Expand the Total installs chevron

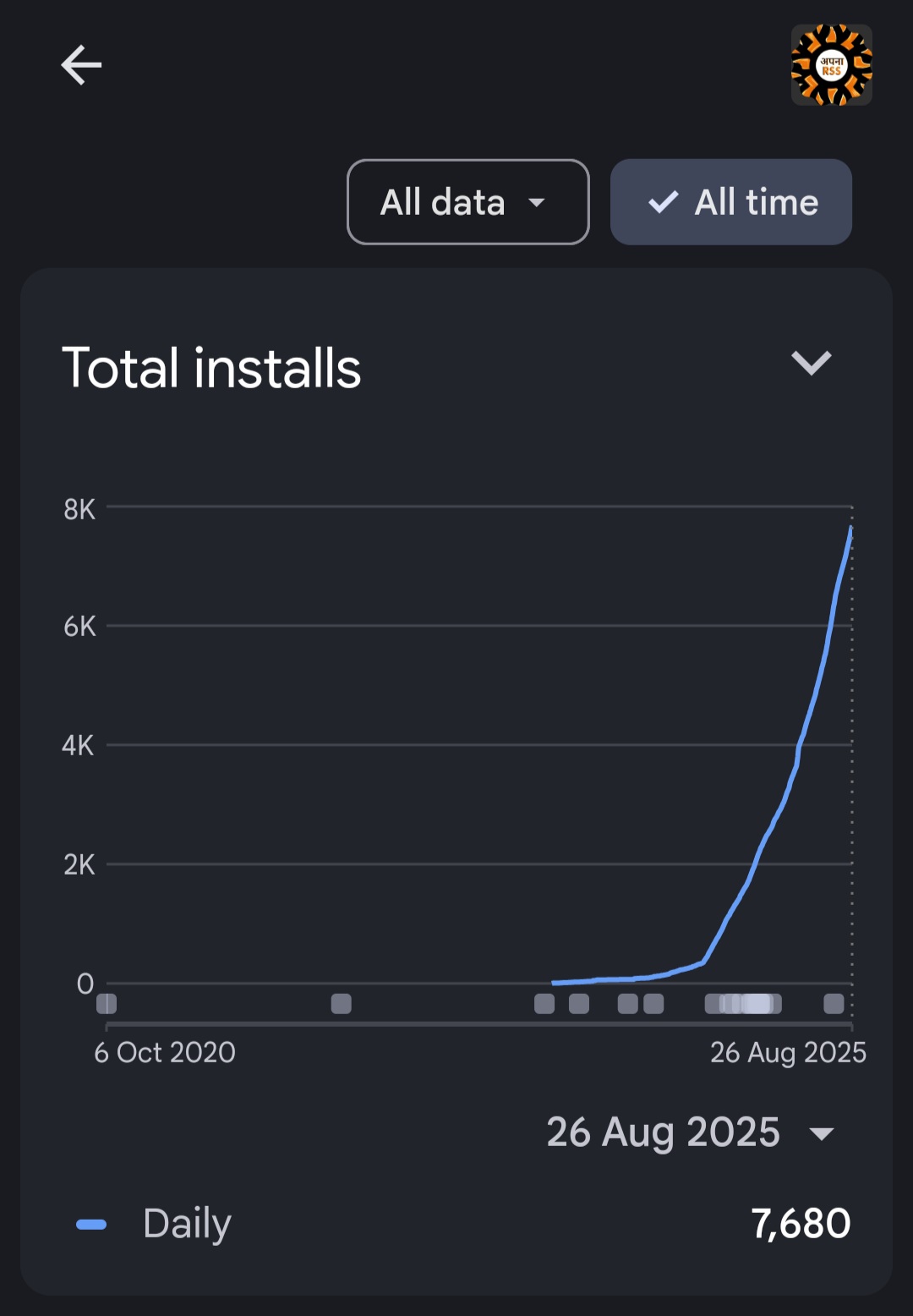tap(811, 363)
